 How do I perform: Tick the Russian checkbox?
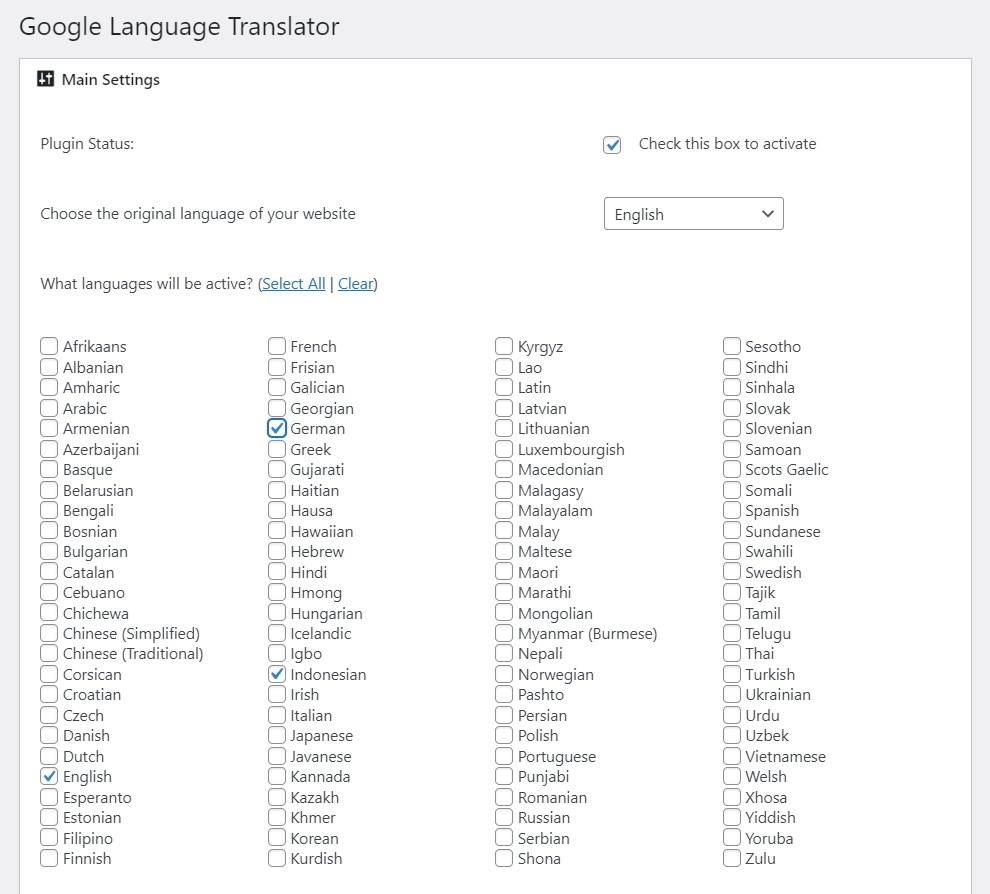coord(504,818)
